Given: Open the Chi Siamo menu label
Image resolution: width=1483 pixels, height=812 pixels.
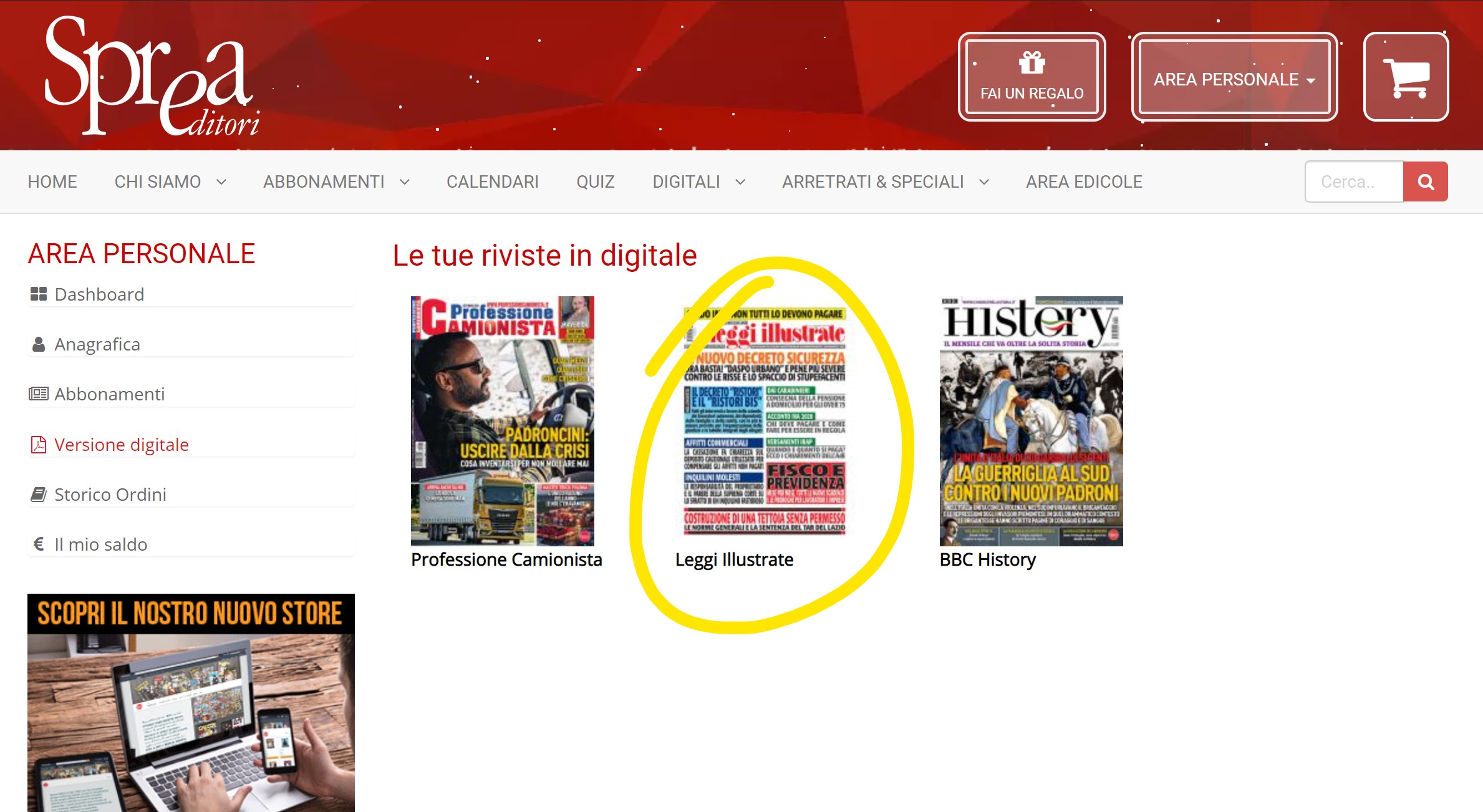Looking at the screenshot, I should (x=158, y=181).
